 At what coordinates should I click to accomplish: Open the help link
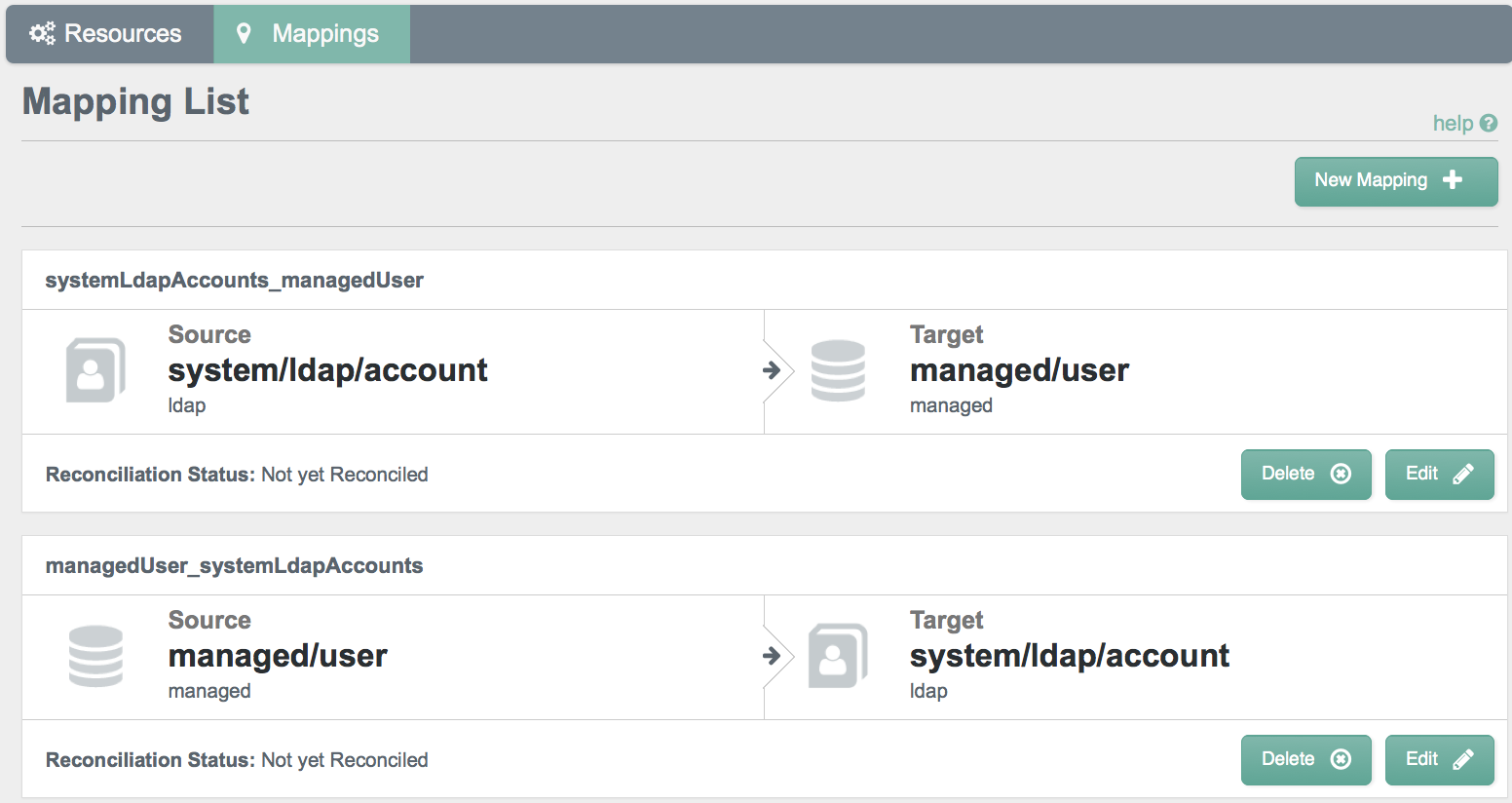(x=1453, y=123)
